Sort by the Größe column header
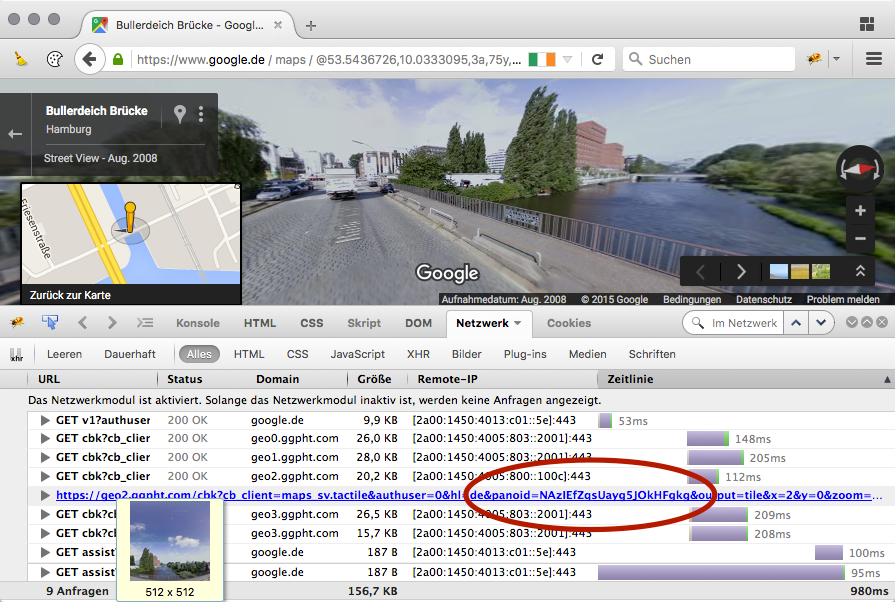Image resolution: width=895 pixels, height=602 pixels. [377, 379]
